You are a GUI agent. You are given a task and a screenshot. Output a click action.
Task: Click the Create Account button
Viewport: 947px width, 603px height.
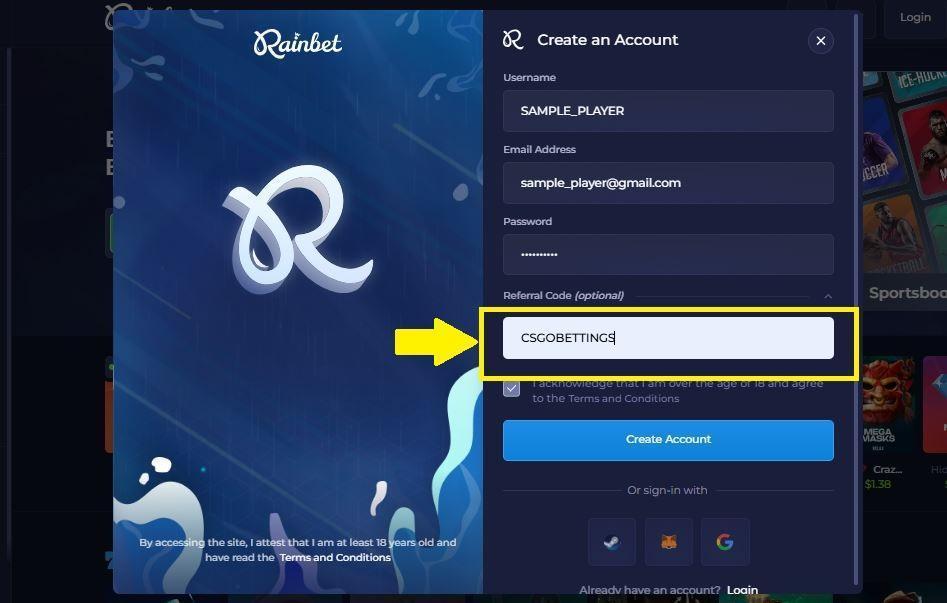pyautogui.click(x=668, y=440)
